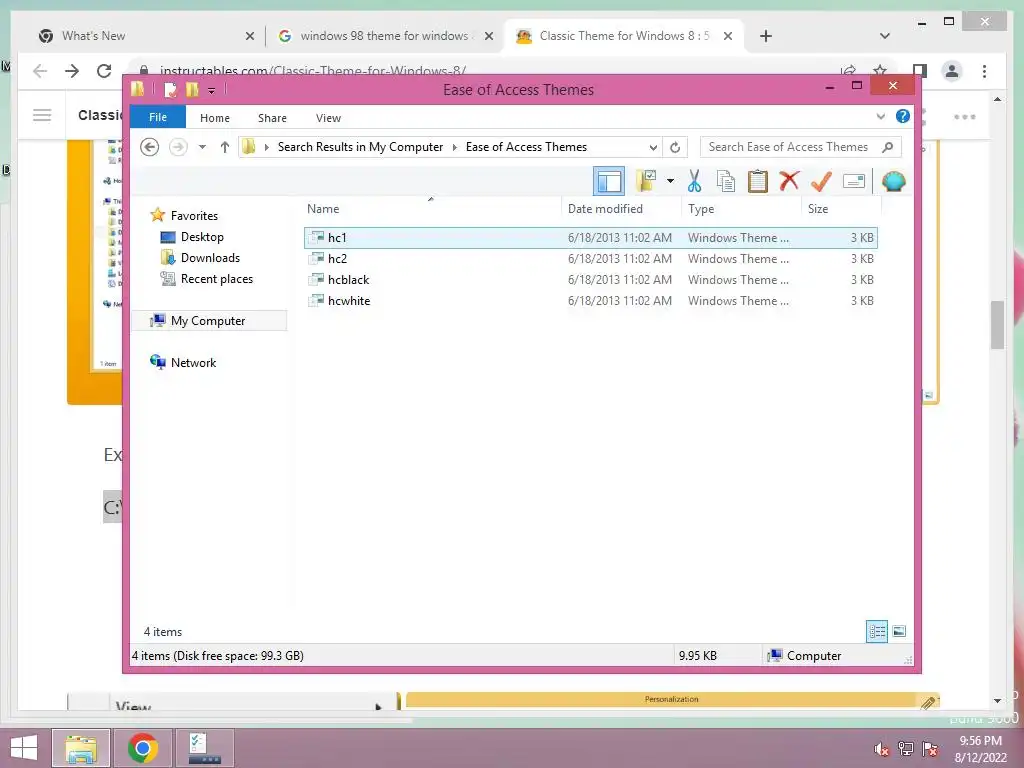Expand the ribbon with the chevron
The image size is (1024, 768).
880,117
